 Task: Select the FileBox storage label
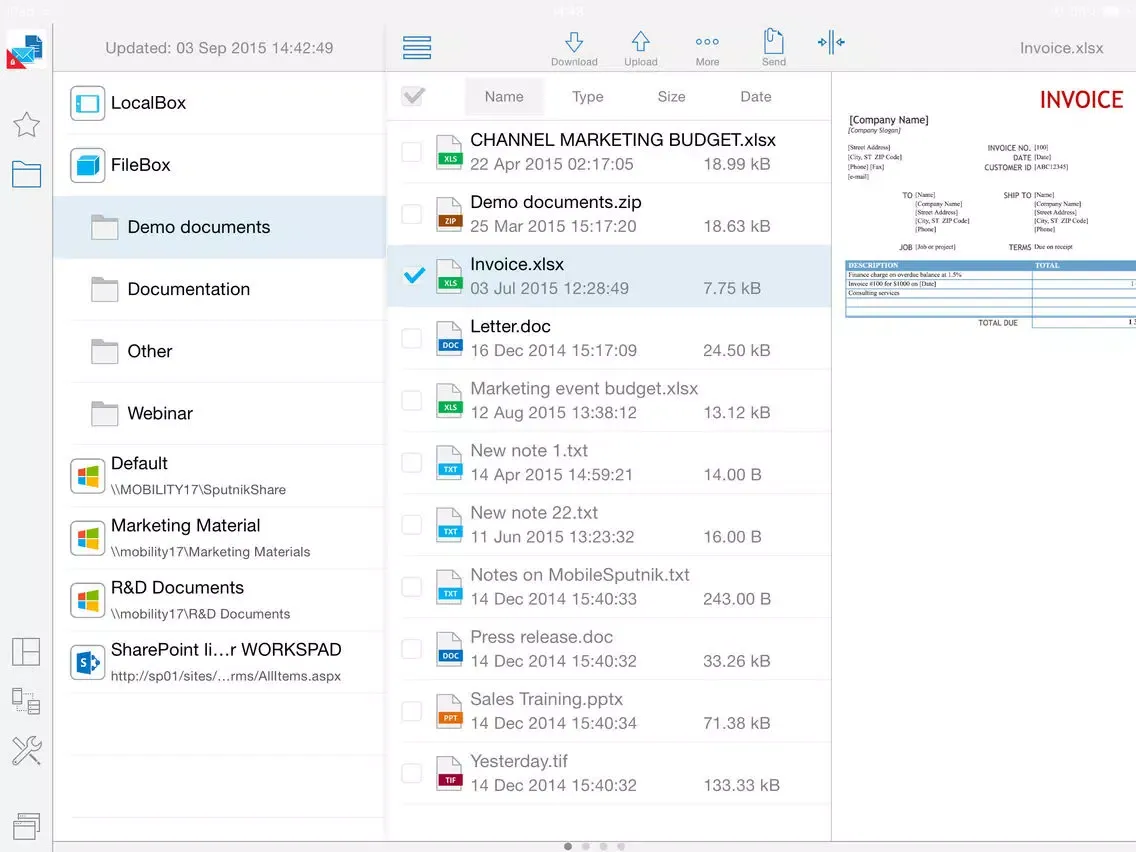pyautogui.click(x=141, y=164)
